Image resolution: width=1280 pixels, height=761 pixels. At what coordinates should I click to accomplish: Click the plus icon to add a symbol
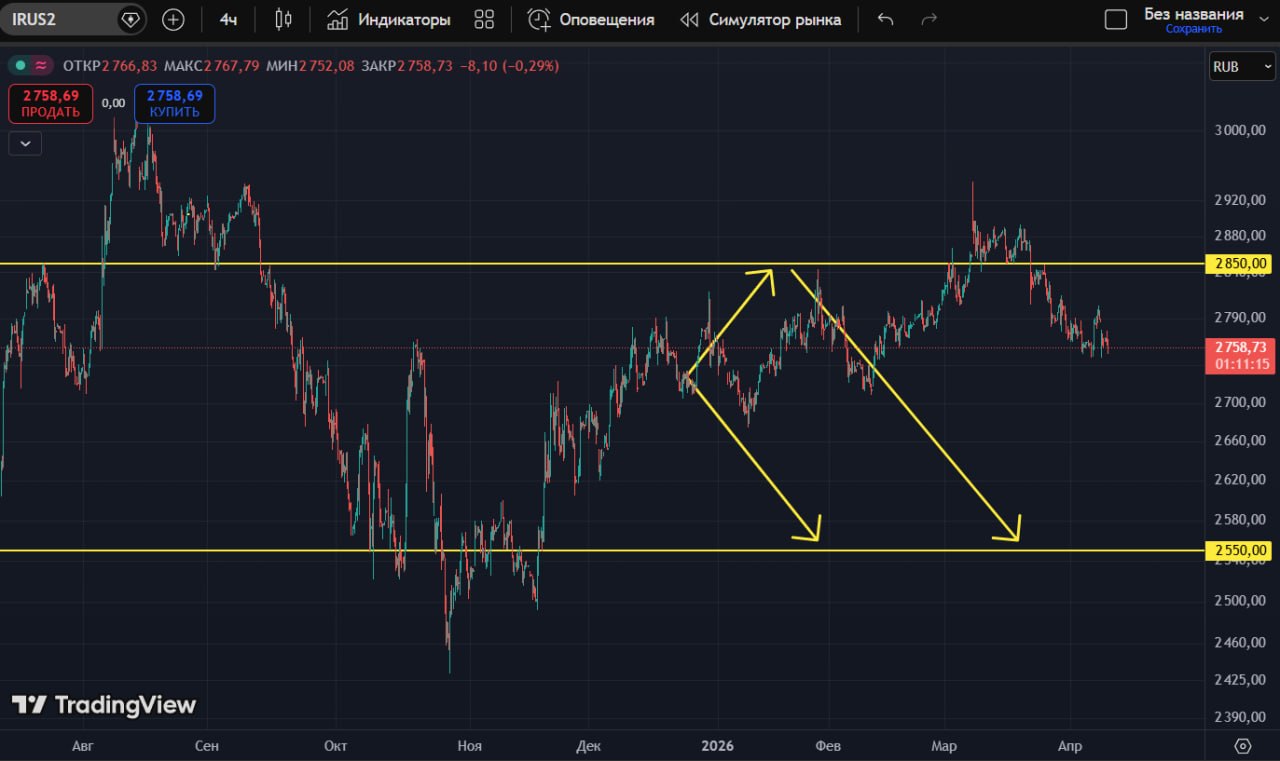click(x=173, y=19)
